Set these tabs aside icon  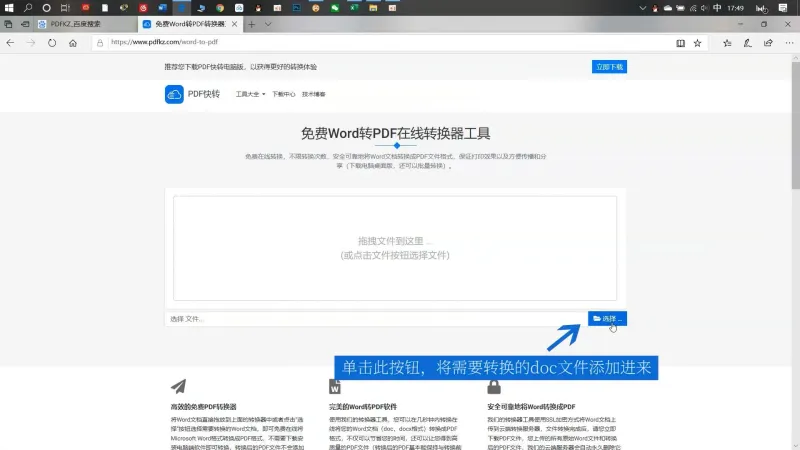click(25, 24)
